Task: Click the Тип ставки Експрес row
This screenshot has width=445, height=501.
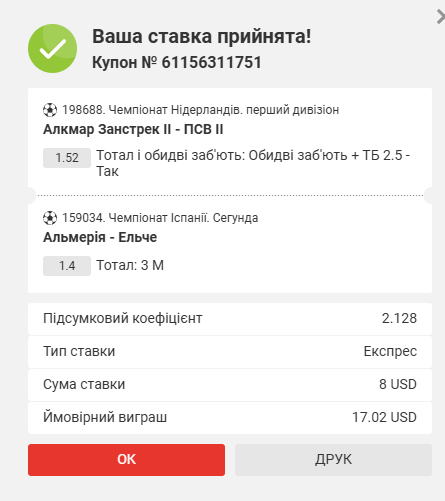Action: [x=230, y=352]
